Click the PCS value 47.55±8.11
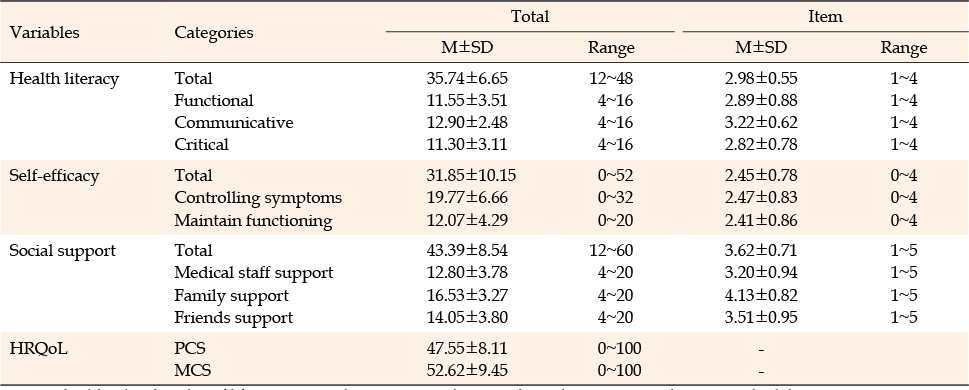The width and height of the screenshot is (969, 390). click(467, 349)
